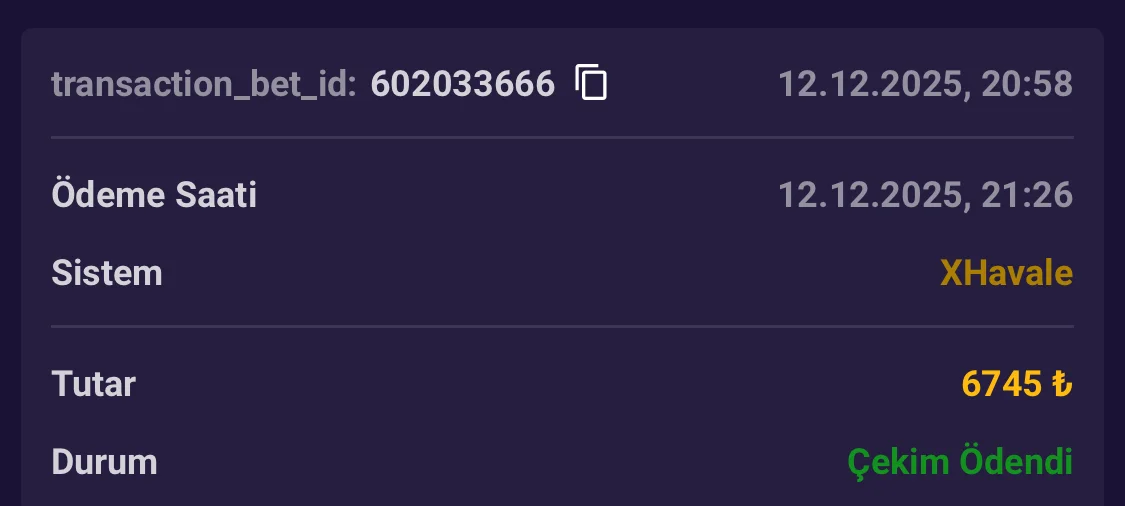
Task: Click the header date above Ödeme Saati
Action: pos(871,85)
